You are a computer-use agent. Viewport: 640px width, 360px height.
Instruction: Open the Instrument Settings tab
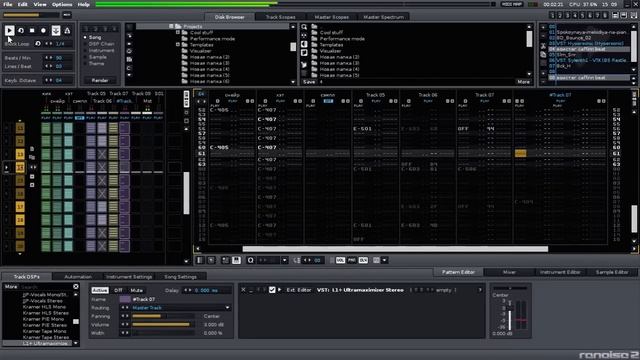point(129,277)
